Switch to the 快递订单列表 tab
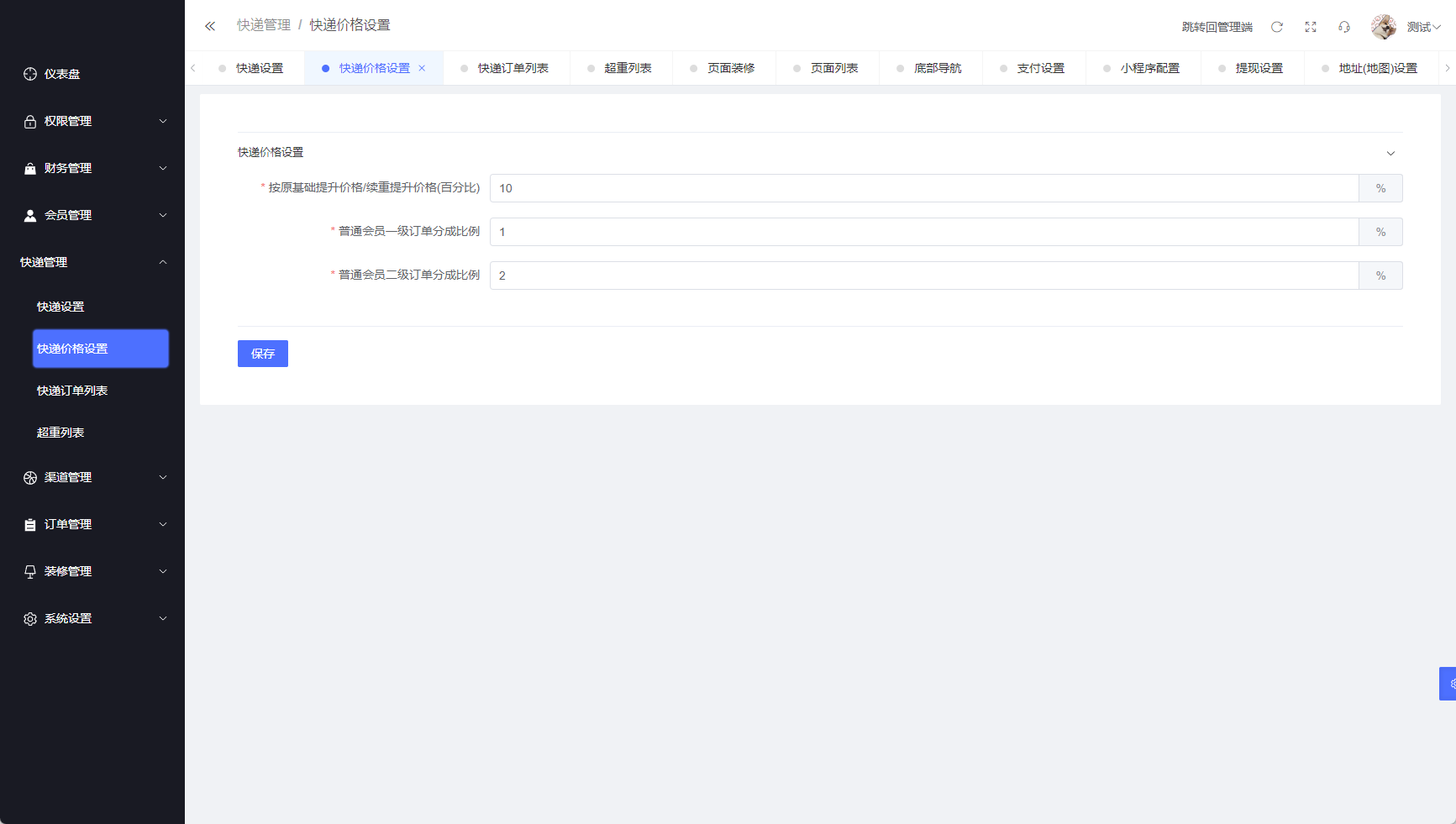 pyautogui.click(x=512, y=68)
